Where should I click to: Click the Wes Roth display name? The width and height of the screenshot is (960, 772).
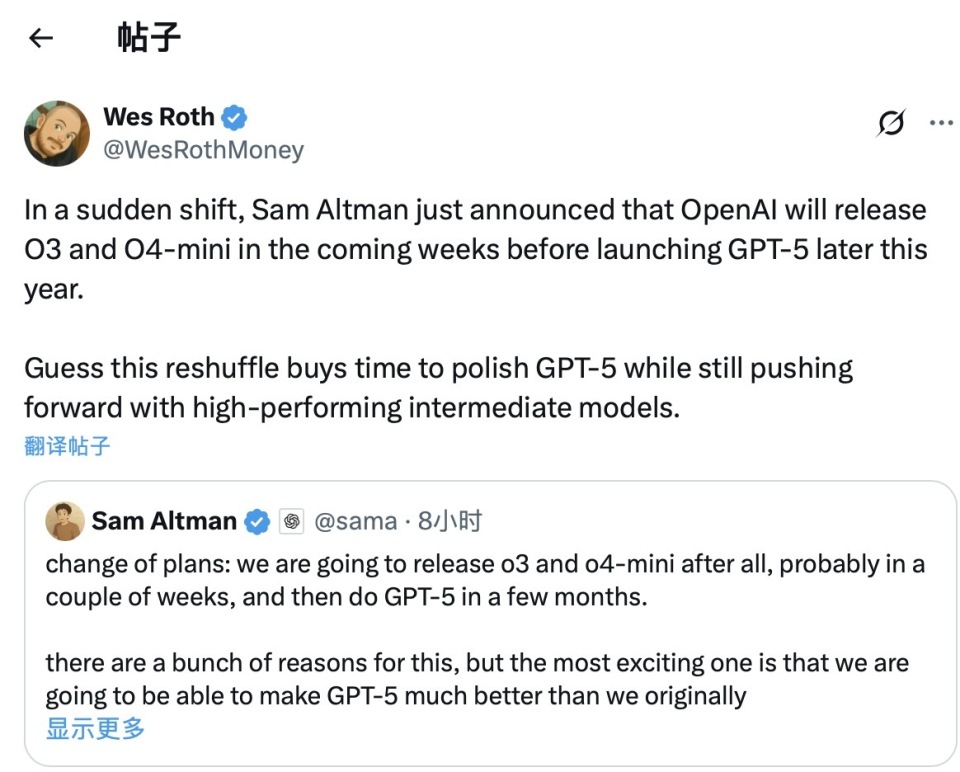click(159, 117)
